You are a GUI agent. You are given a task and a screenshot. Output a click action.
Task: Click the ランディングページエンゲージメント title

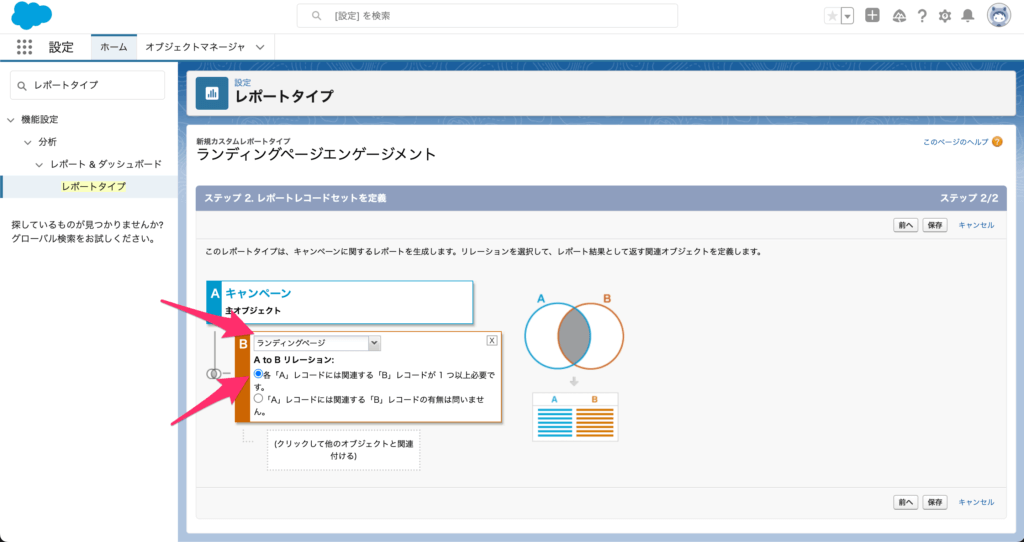coord(316,155)
